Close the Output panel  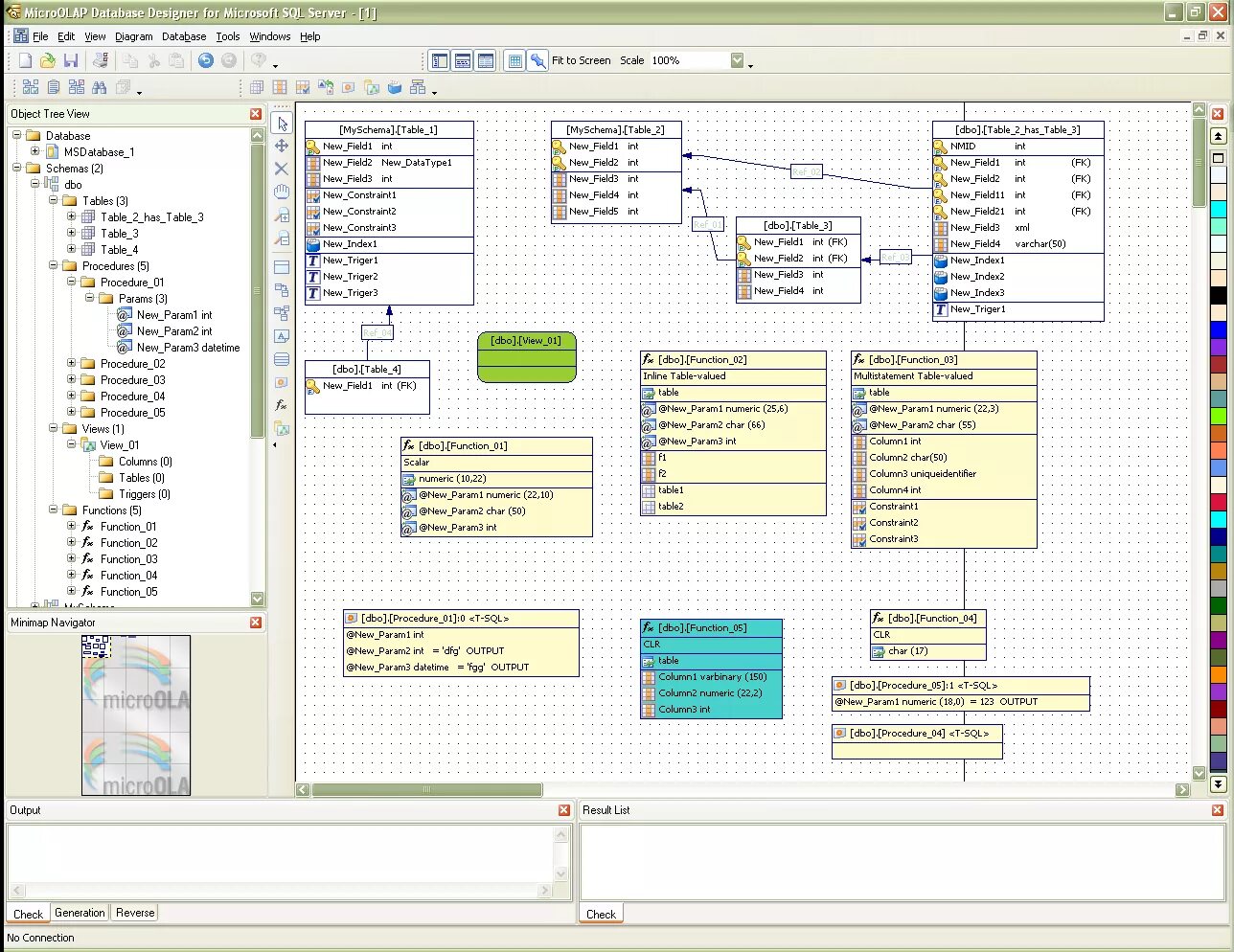click(x=564, y=810)
